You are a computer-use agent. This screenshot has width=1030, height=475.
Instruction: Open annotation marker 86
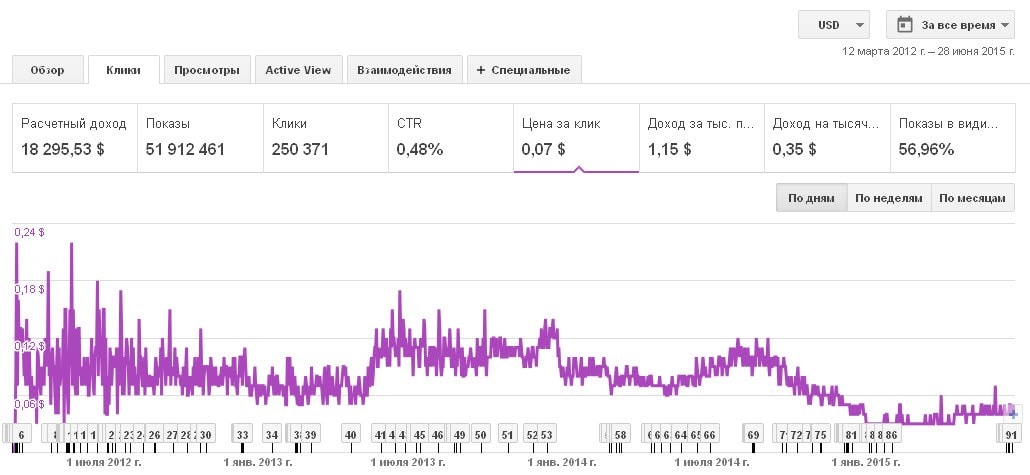tap(891, 434)
